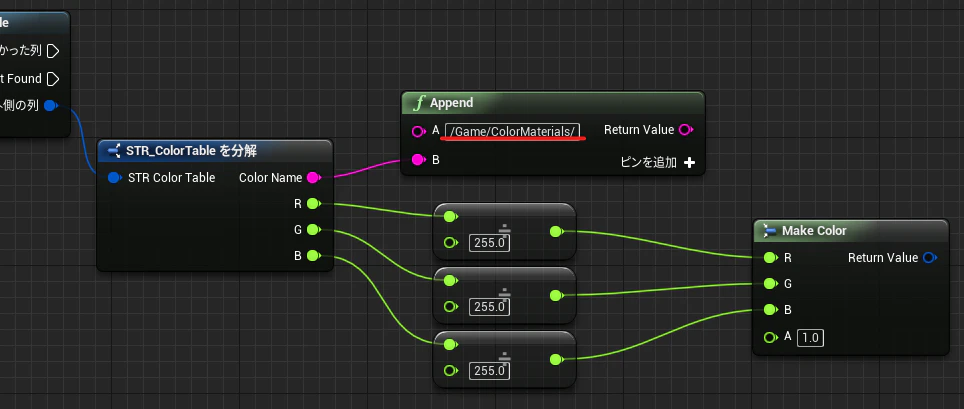Click the middle divide node's upper input pin
The width and height of the screenshot is (964, 409).
click(450, 280)
